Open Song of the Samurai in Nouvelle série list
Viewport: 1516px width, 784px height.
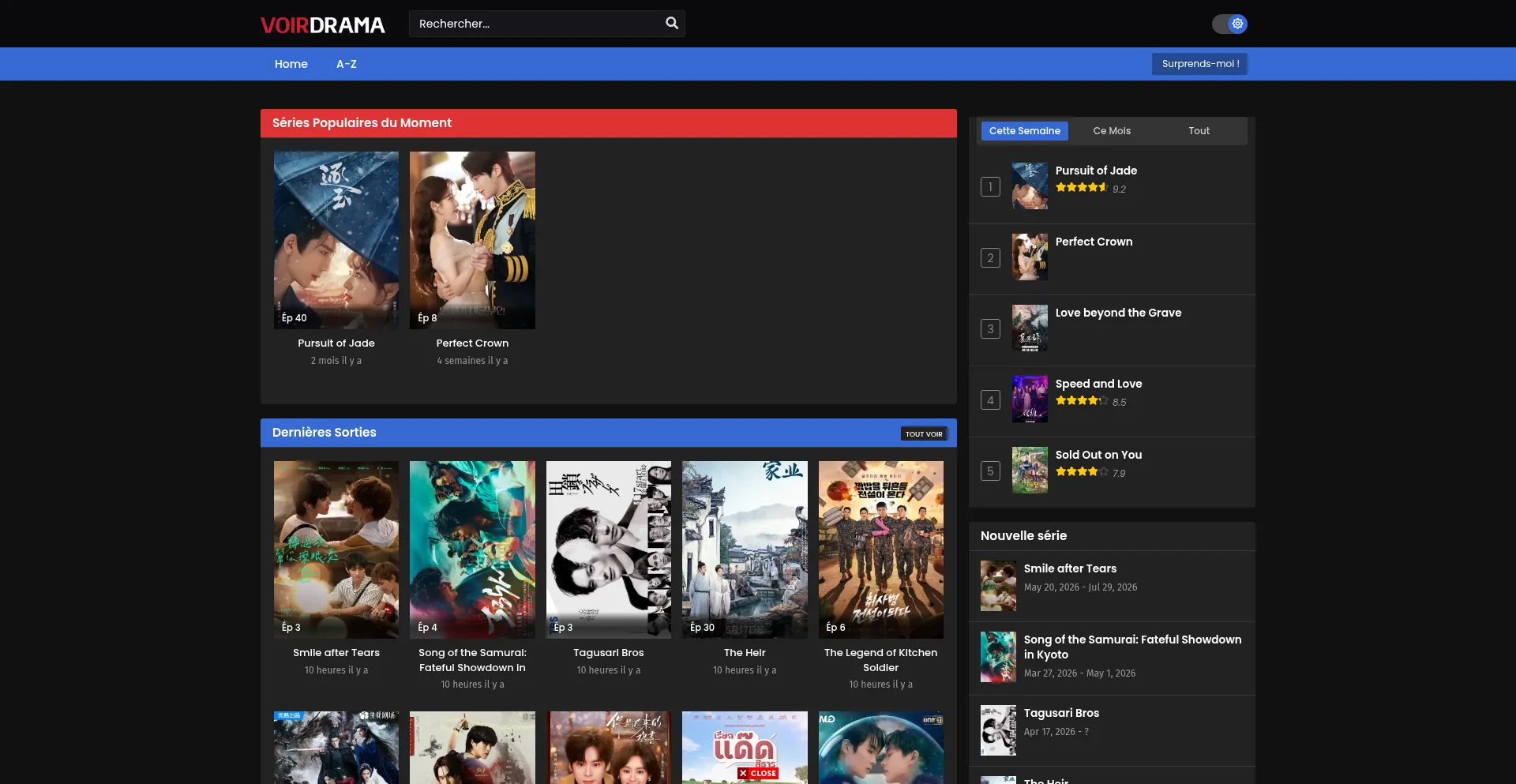(x=1132, y=647)
